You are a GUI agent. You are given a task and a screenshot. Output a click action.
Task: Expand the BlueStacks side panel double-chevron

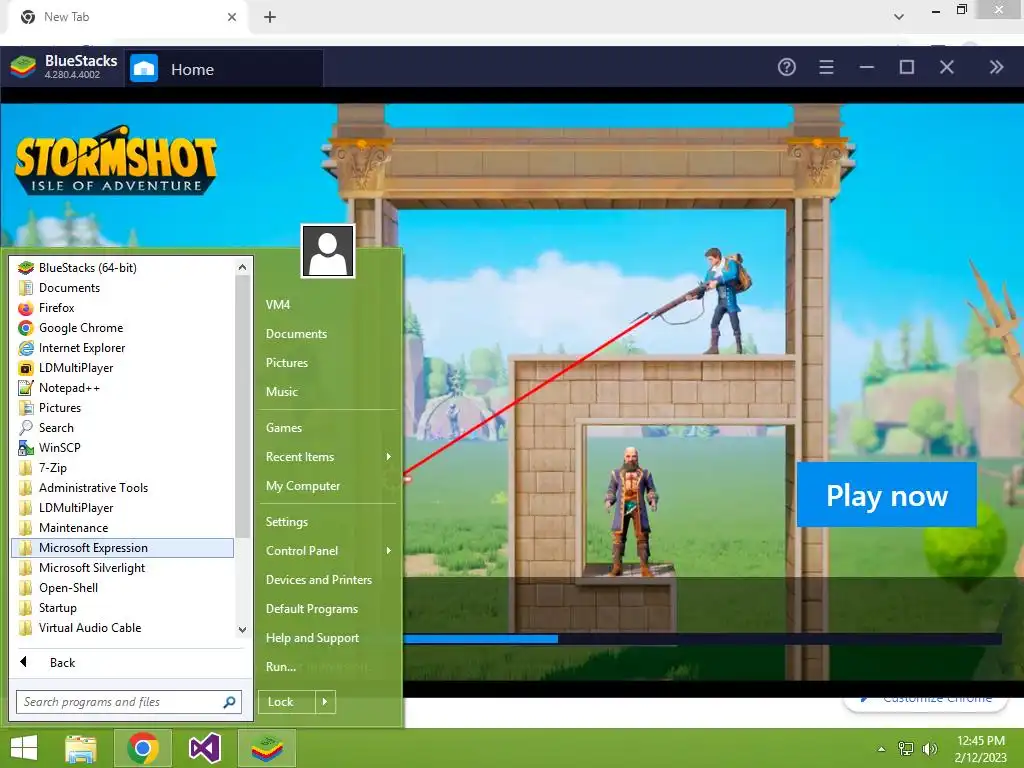tap(995, 67)
